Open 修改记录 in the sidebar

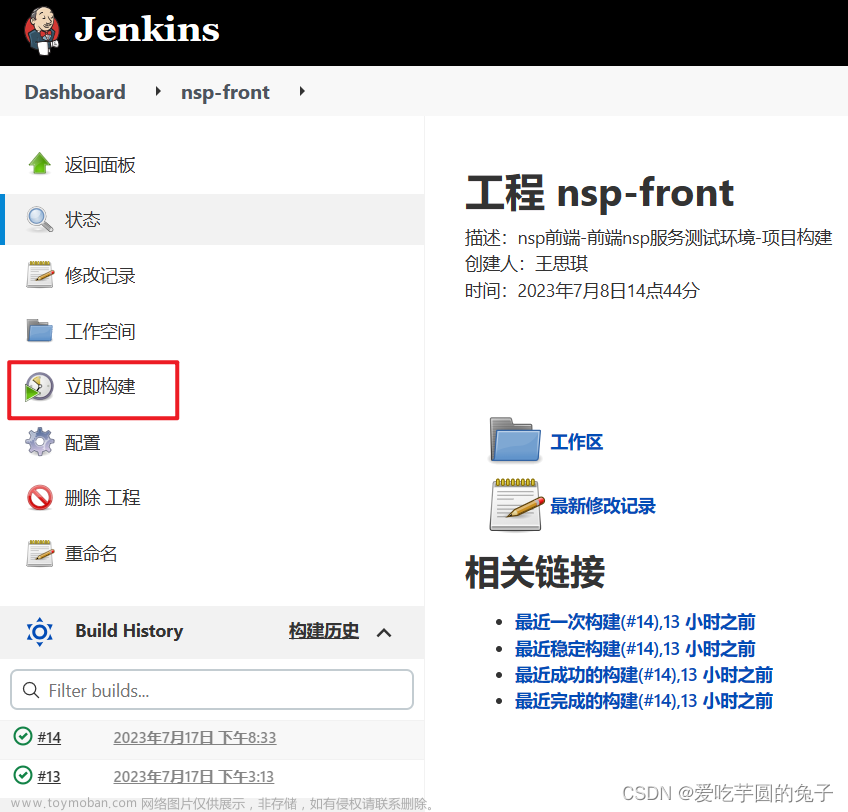[x=100, y=275]
